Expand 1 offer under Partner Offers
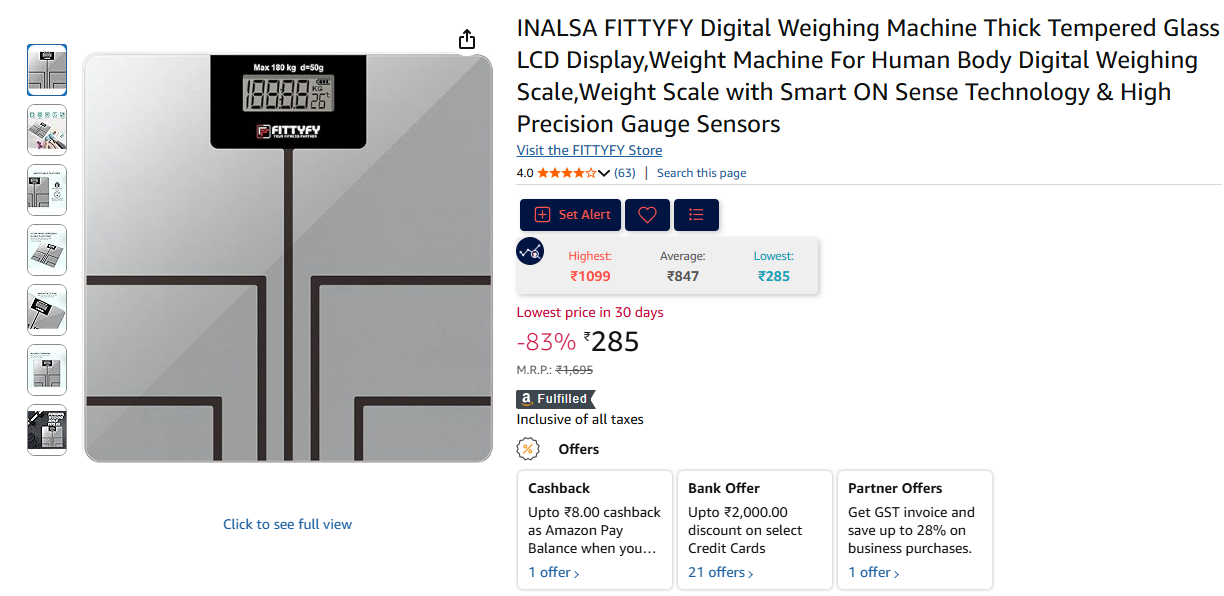Screen dimensions: 1224x596 tap(873, 573)
